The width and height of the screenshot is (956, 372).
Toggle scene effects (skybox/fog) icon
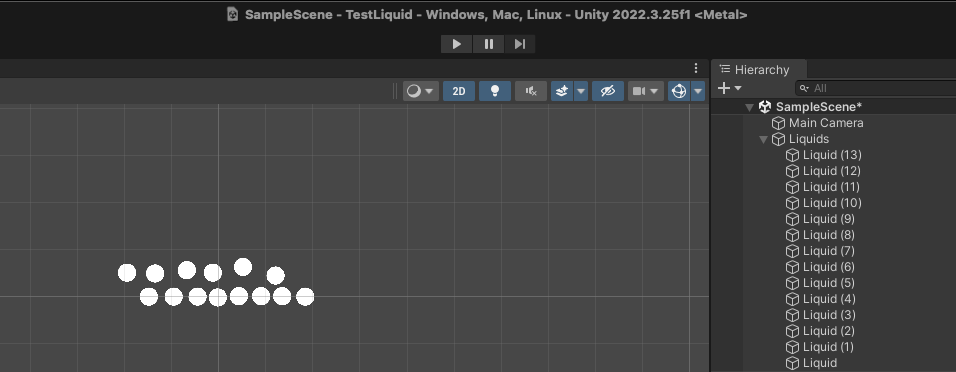[x=562, y=91]
